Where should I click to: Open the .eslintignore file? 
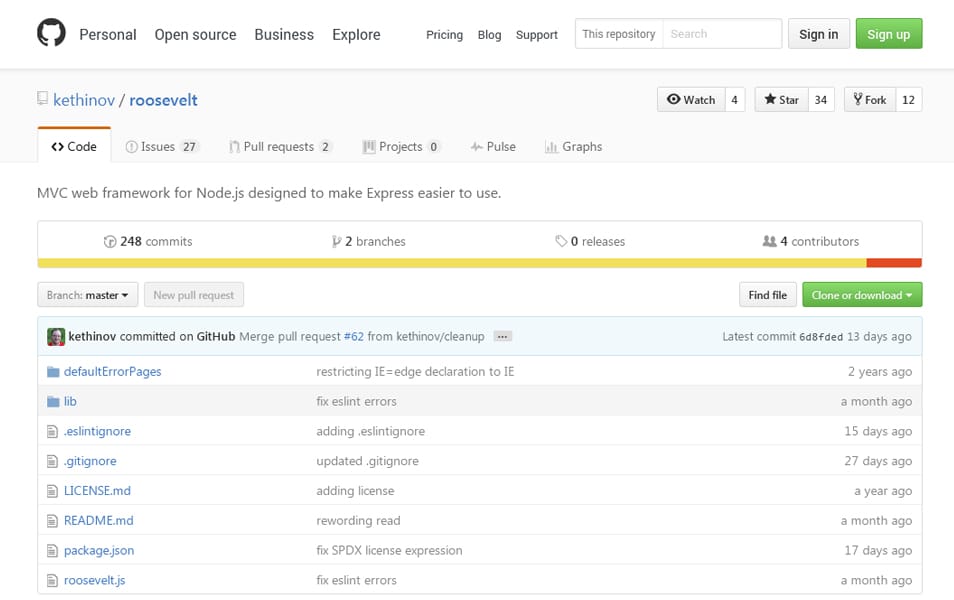97,431
